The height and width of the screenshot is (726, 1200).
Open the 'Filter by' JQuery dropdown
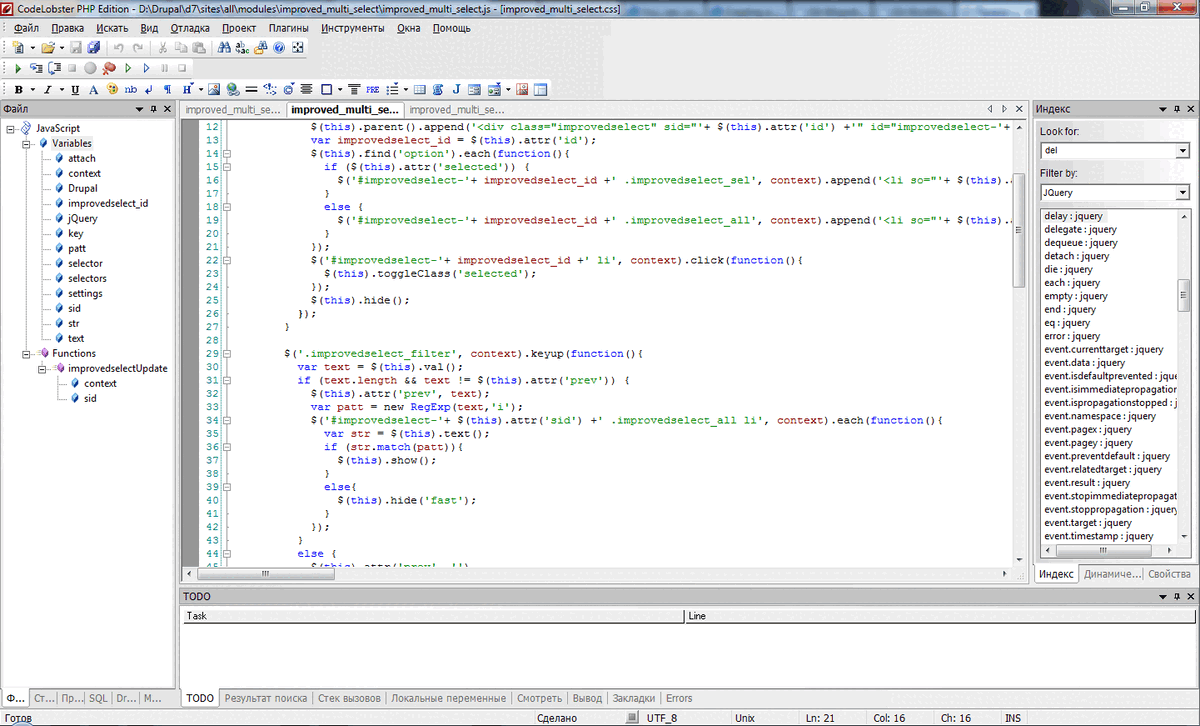(1183, 192)
